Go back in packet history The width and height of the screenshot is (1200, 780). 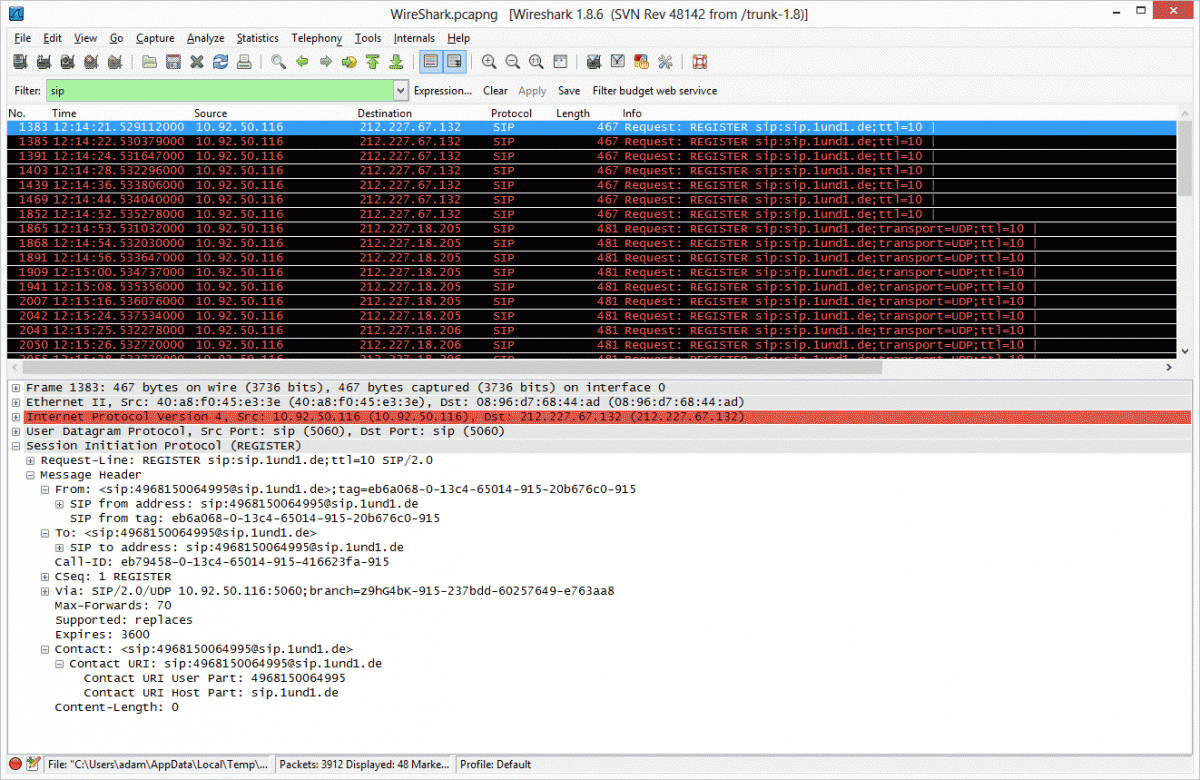tap(302, 62)
